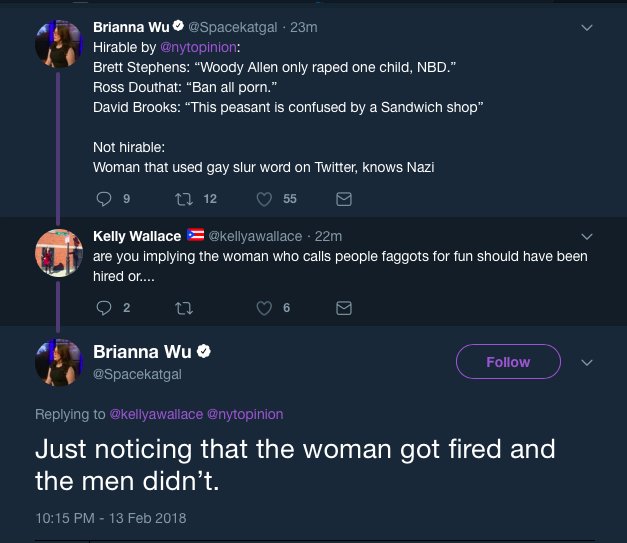The image size is (627, 543).
Task: Open the @nytopinion mention in first tweet
Action: tap(198, 47)
